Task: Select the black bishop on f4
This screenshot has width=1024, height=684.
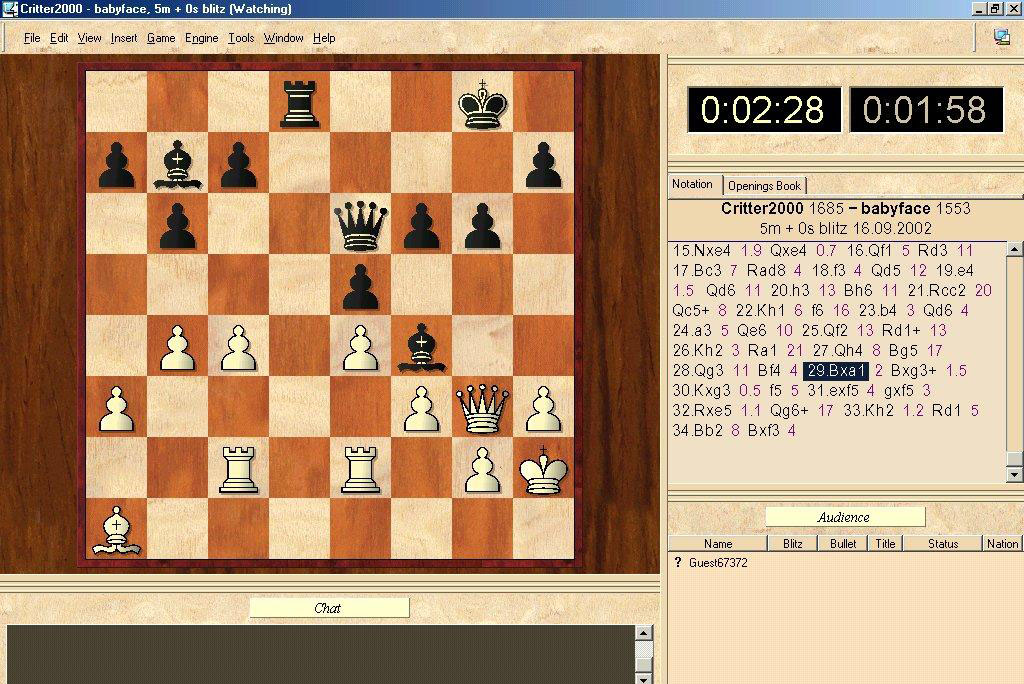Action: (421, 347)
